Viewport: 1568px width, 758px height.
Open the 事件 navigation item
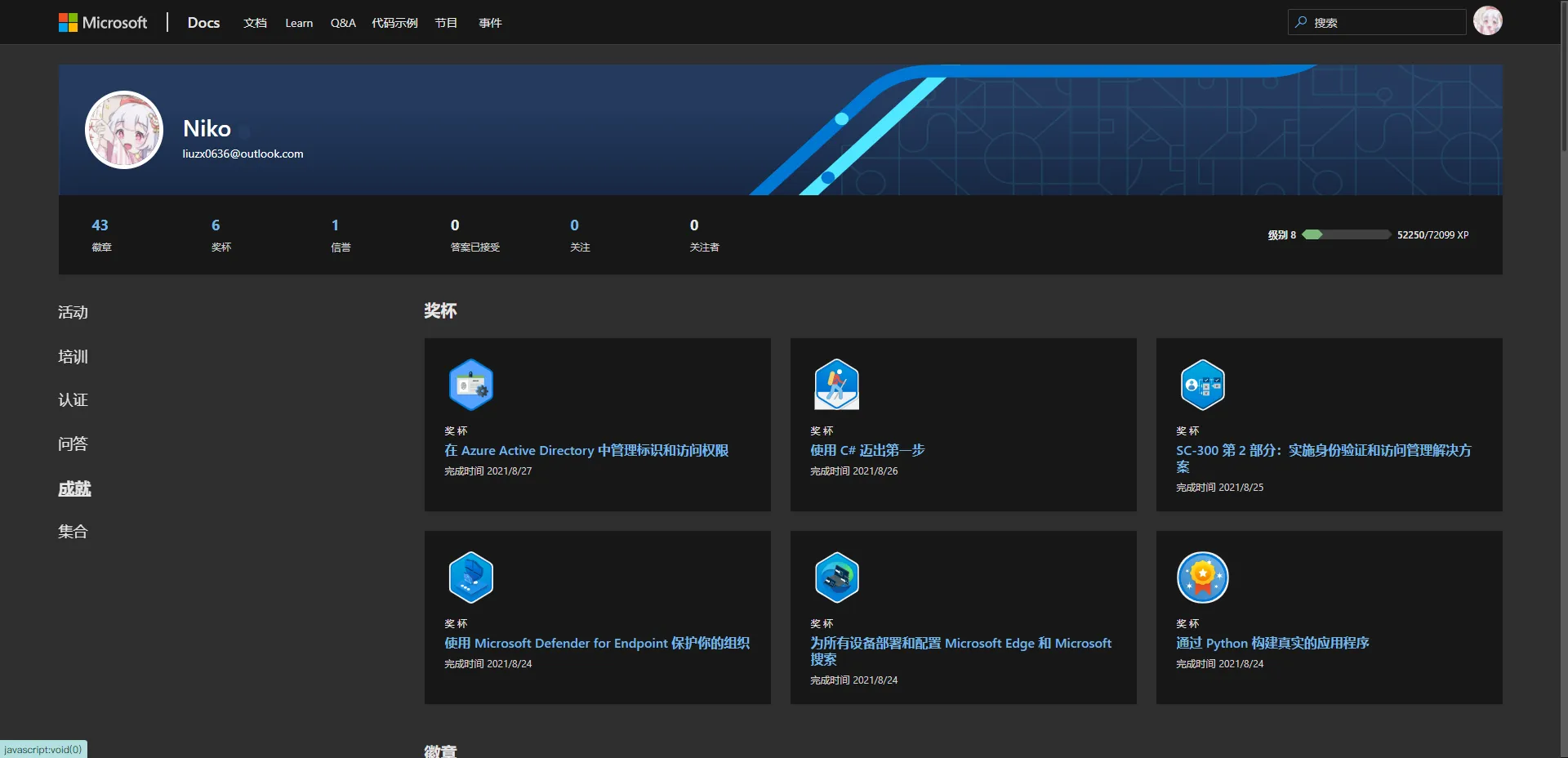(x=489, y=22)
